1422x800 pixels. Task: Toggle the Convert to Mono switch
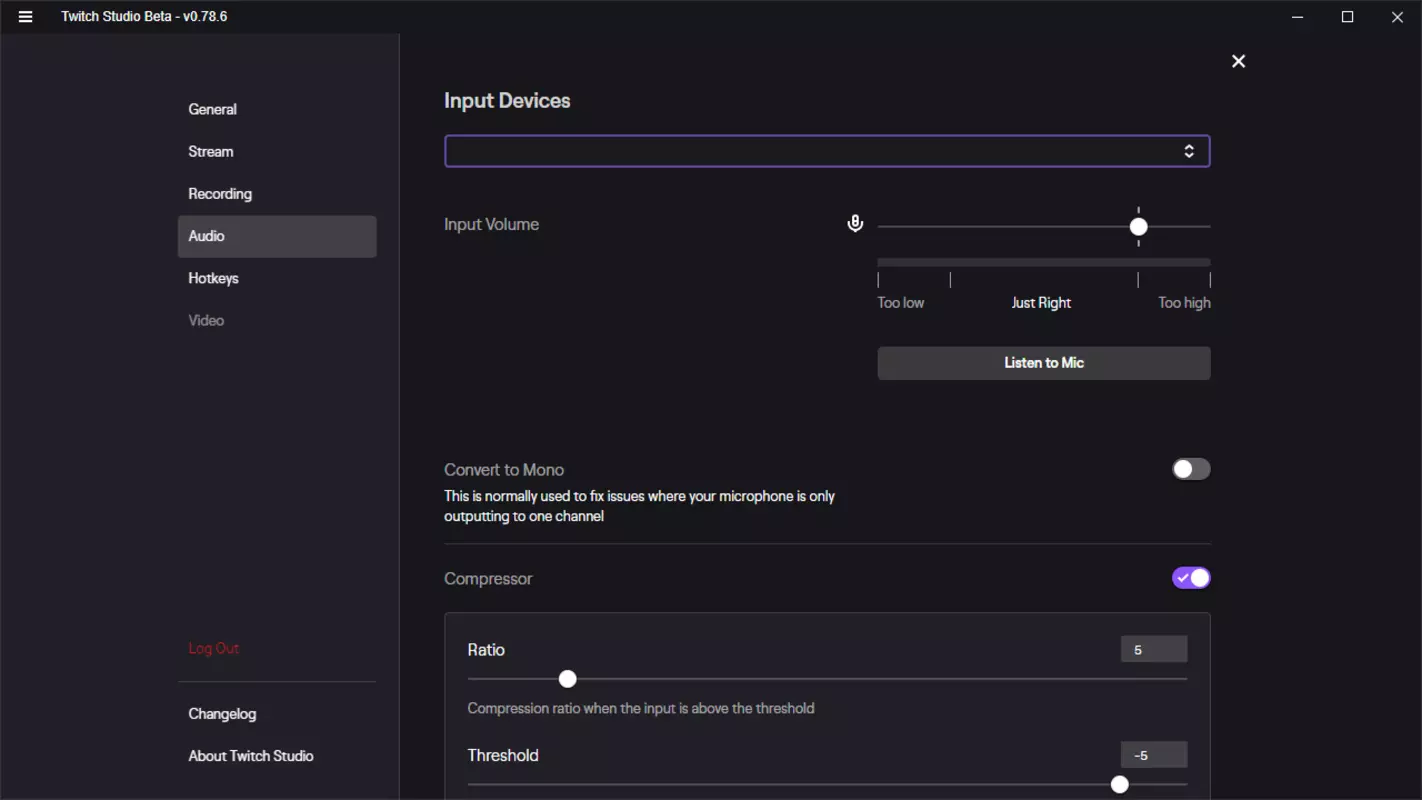point(1191,469)
